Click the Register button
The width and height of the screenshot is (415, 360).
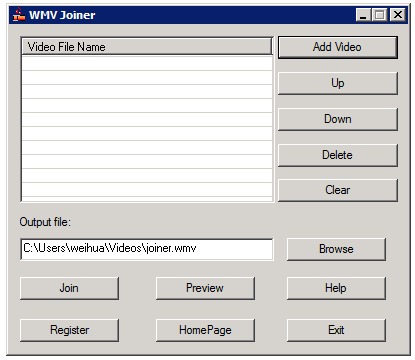pyautogui.click(x=69, y=330)
